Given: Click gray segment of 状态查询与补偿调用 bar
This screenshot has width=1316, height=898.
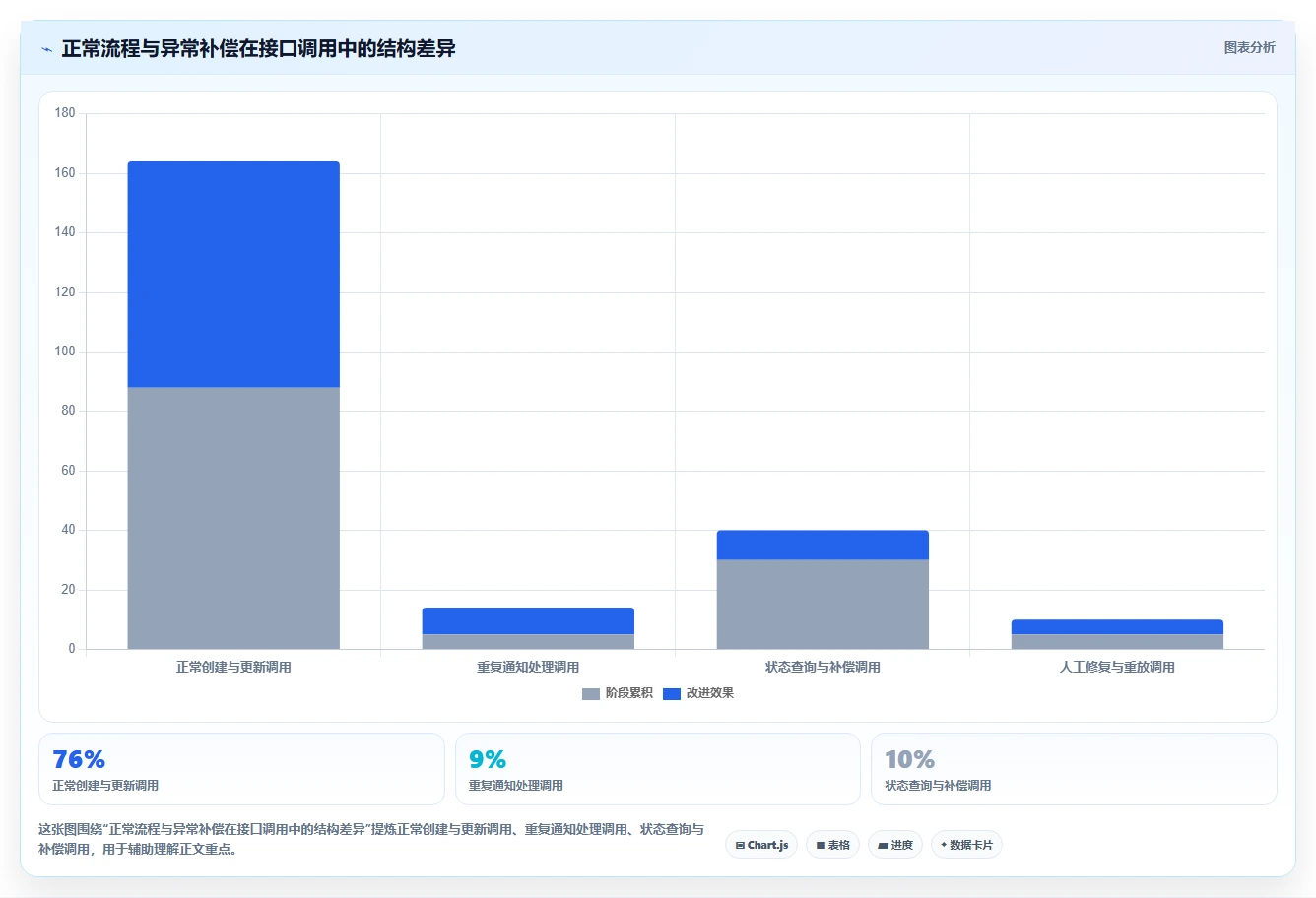Looking at the screenshot, I should click(x=822, y=605).
